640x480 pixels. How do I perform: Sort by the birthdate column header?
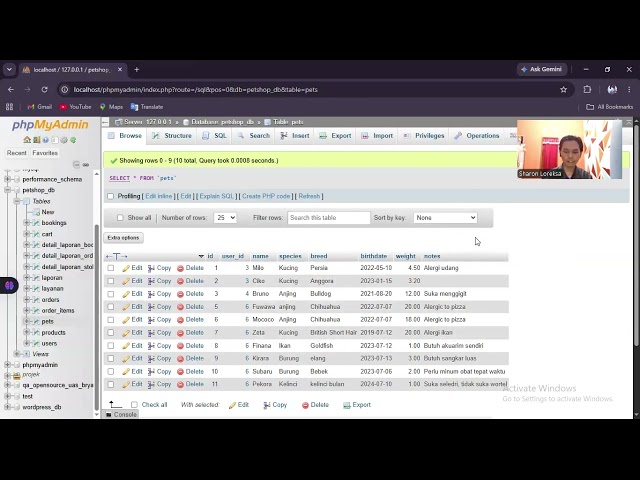(373, 256)
